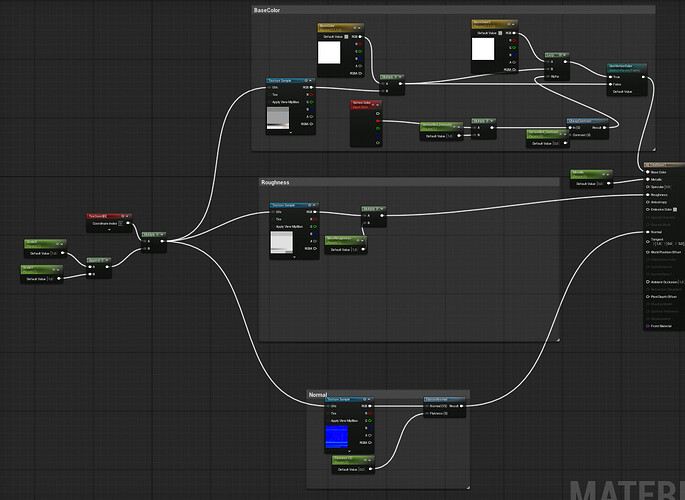Select the BaseColor comment box title

pos(268,10)
